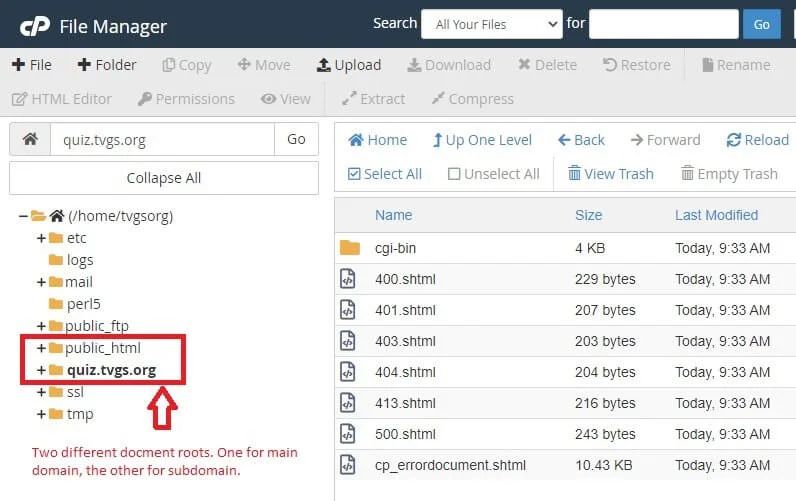Create a new folder with Folder button
The width and height of the screenshot is (796, 501).
(107, 65)
